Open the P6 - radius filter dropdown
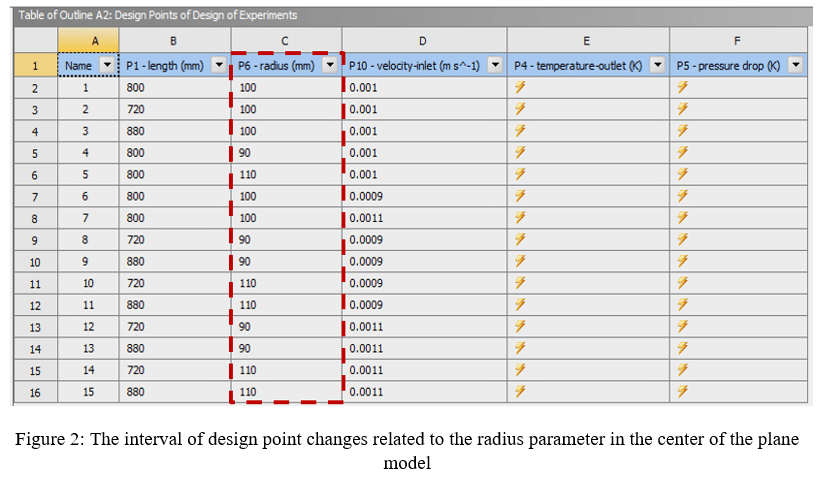Viewport: 818px width, 480px height. pos(331,66)
